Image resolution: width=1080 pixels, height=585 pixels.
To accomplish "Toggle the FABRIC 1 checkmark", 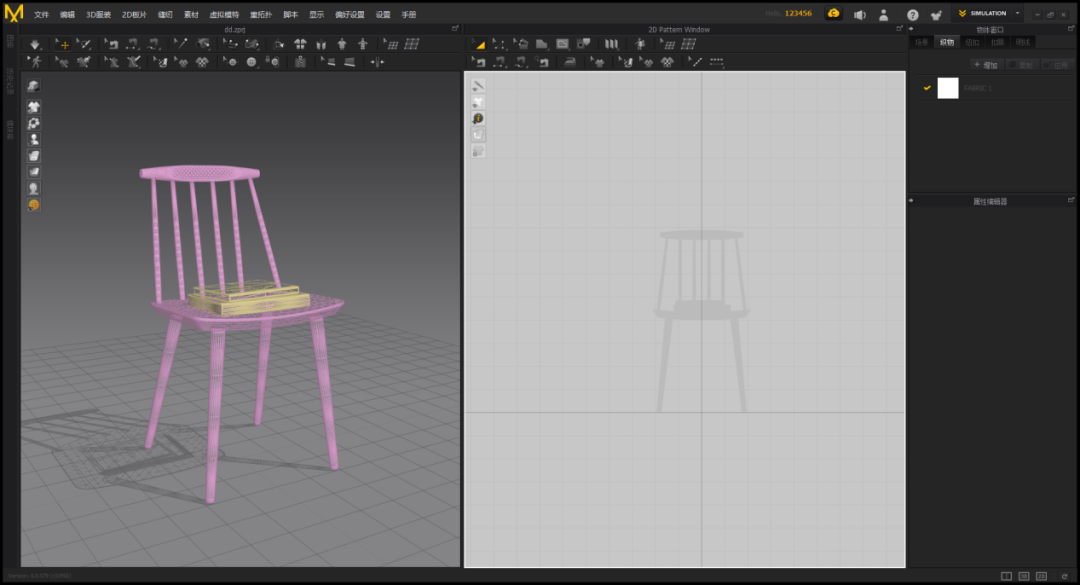I will point(927,88).
